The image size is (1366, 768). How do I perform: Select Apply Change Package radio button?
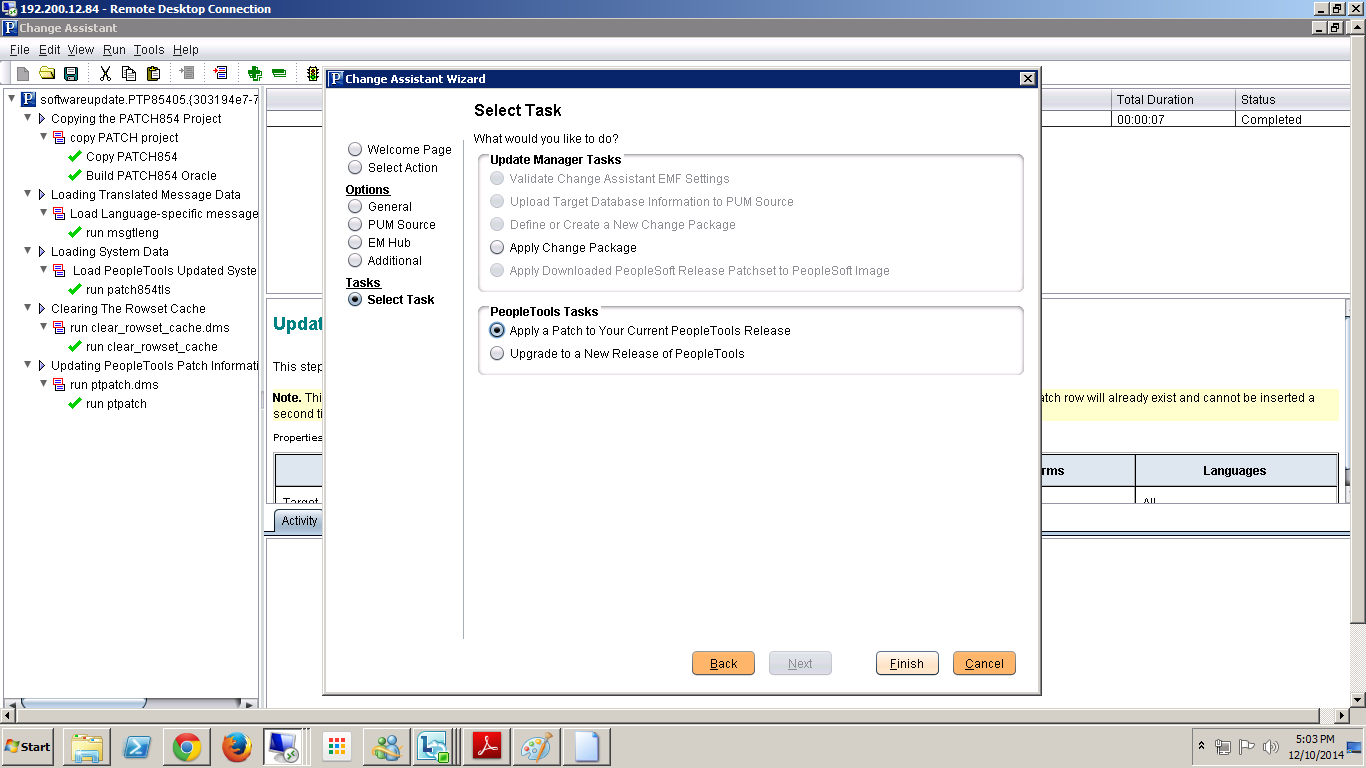tap(497, 247)
